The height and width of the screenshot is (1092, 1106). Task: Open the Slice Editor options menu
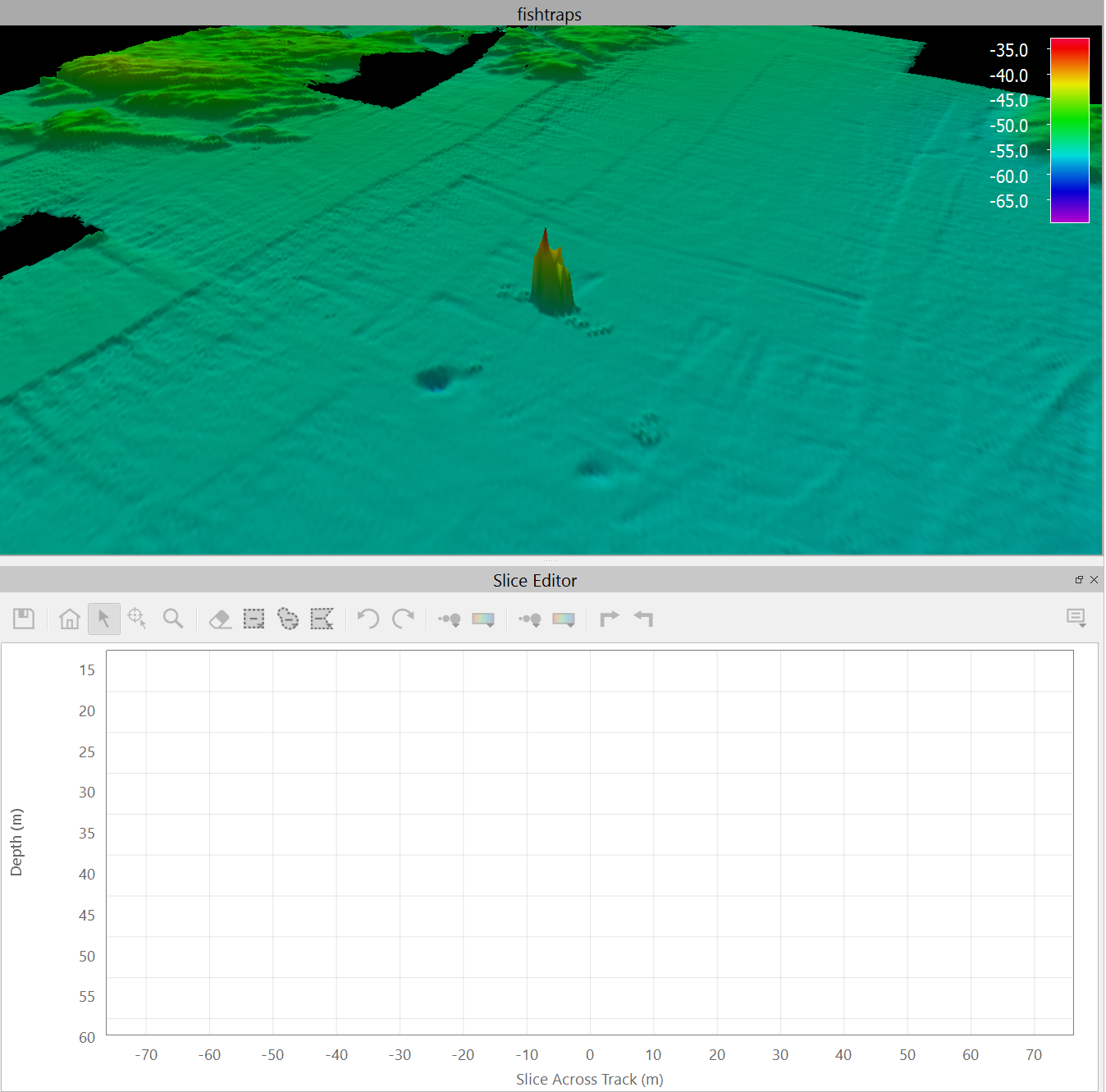[1076, 618]
